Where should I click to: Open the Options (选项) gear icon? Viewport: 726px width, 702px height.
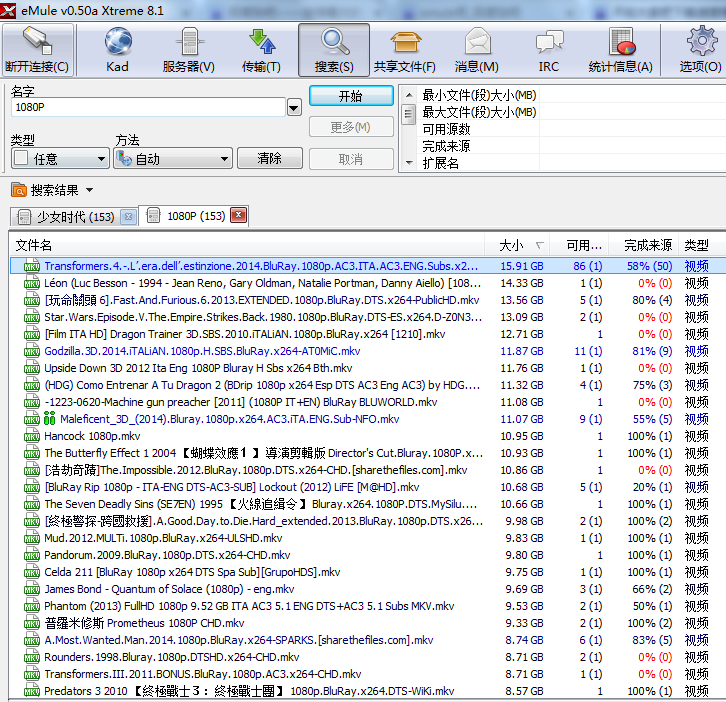point(701,40)
